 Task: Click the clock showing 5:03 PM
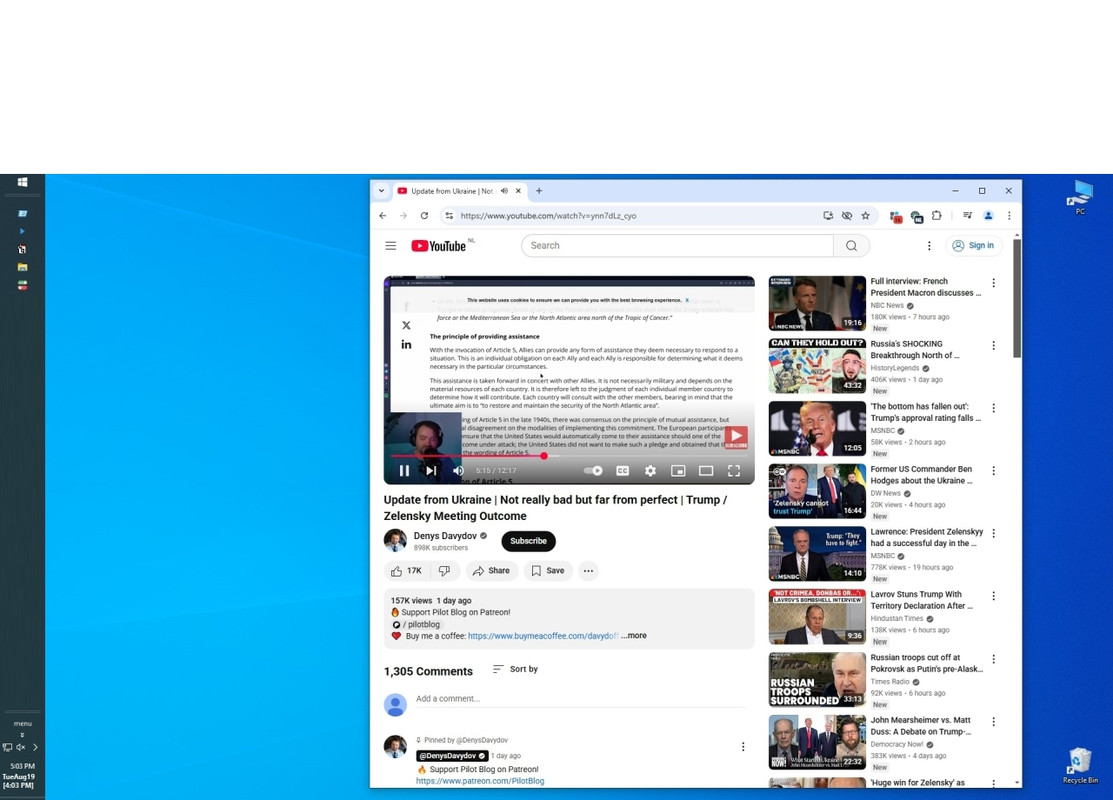[22, 766]
